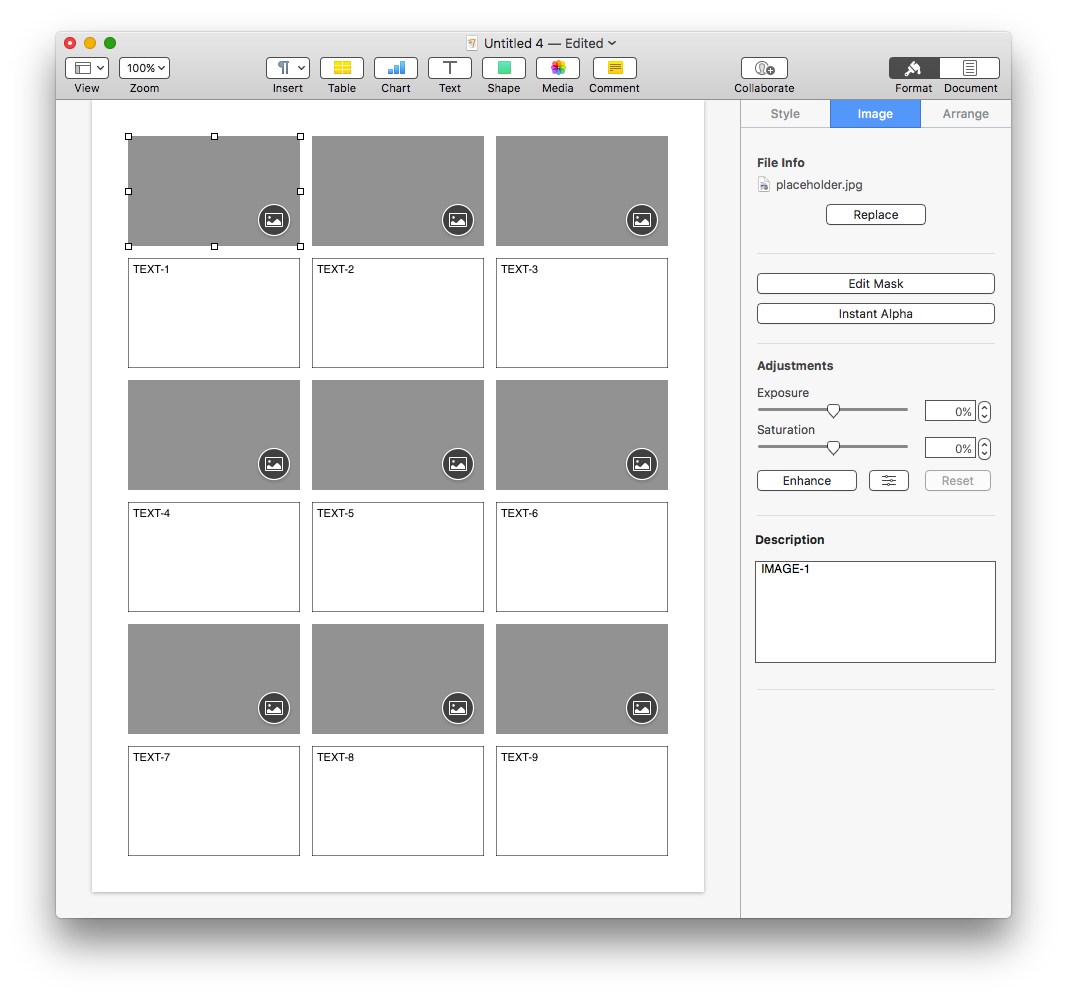This screenshot has width=1067, height=998.
Task: Select the TEXT-8 text box
Action: tap(398, 801)
